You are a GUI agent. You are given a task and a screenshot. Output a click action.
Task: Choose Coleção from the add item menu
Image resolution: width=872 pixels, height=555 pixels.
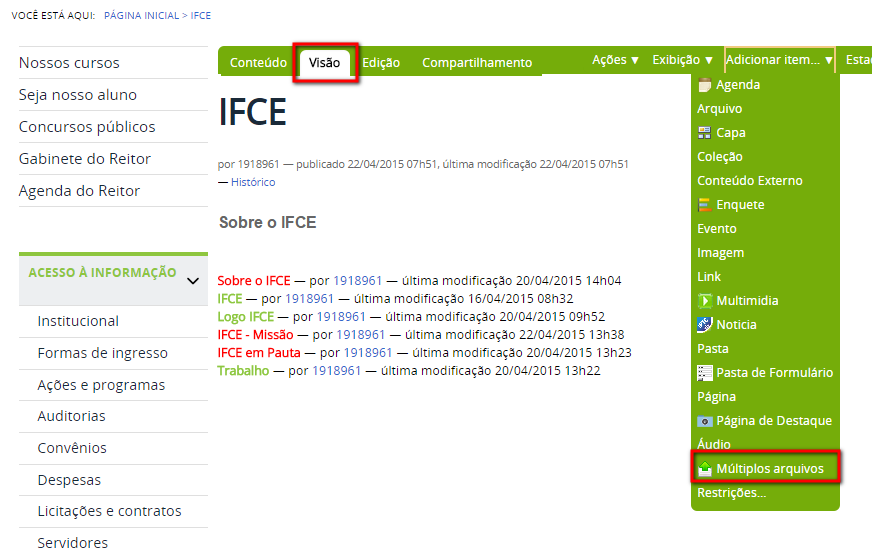coord(720,157)
